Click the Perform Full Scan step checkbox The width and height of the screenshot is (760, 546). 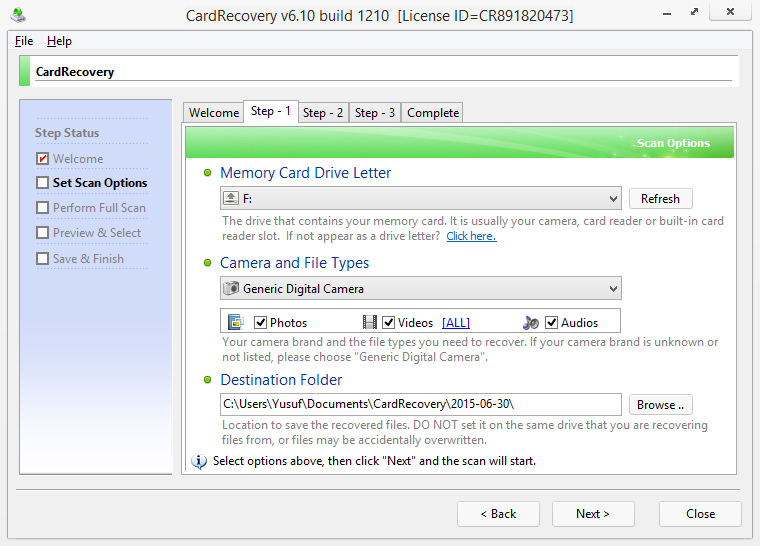[43, 208]
